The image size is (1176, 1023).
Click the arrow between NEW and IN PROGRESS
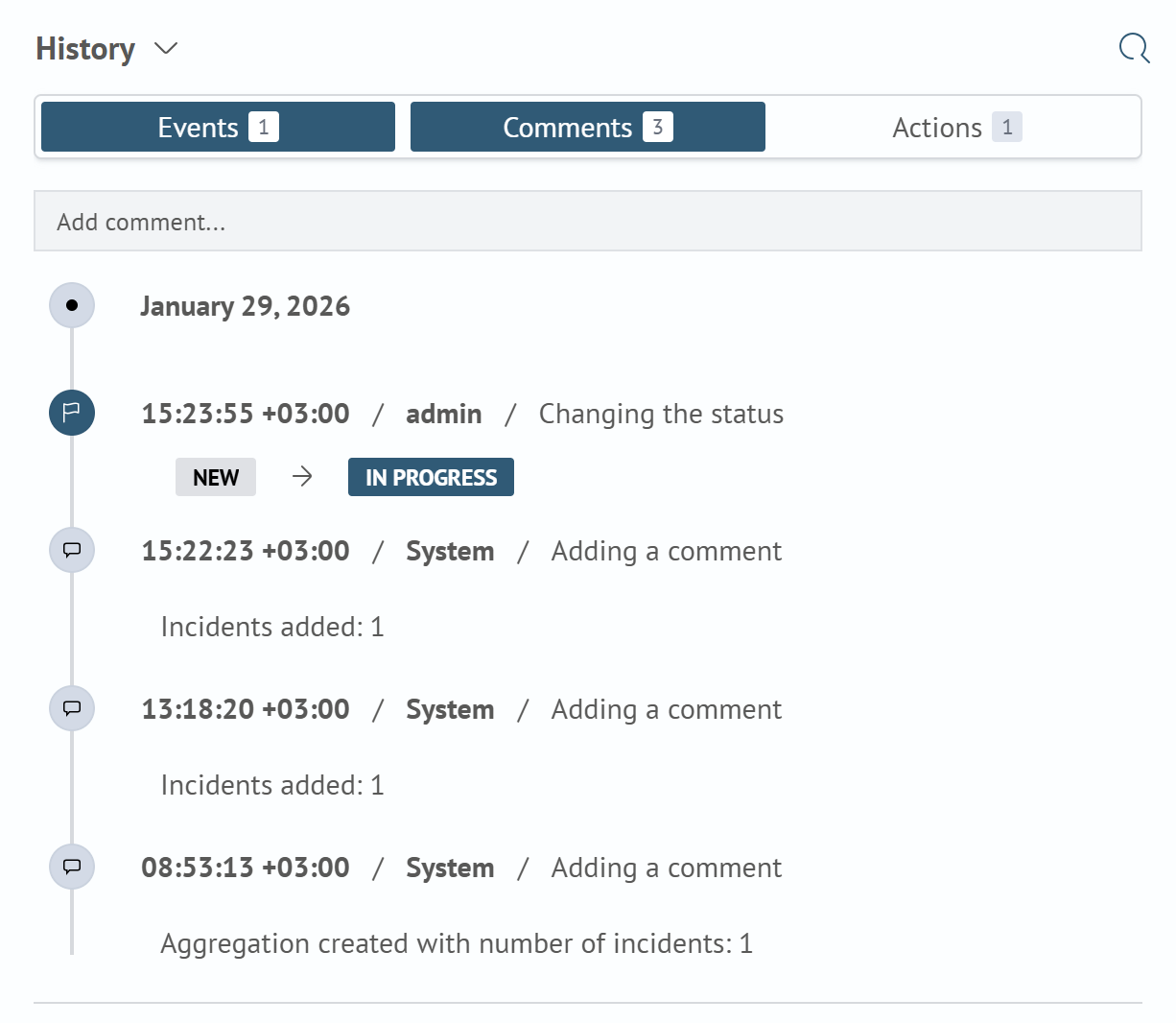pos(302,477)
